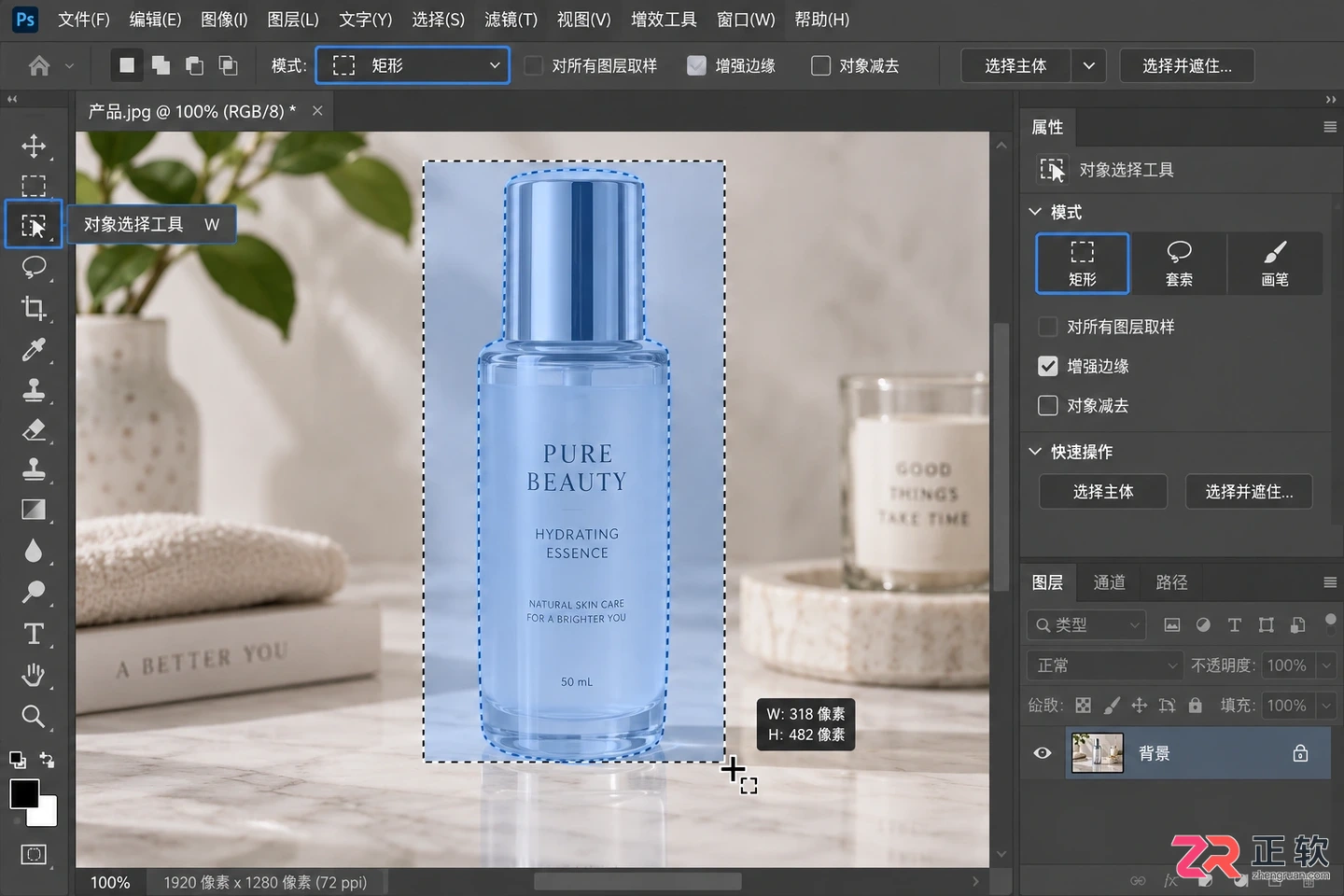Expand the status bar info arrow
The width and height of the screenshot is (1344, 896).
(975, 881)
